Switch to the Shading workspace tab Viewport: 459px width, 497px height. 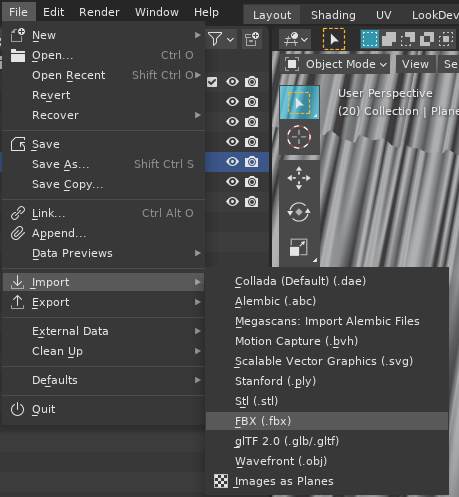pos(333,15)
